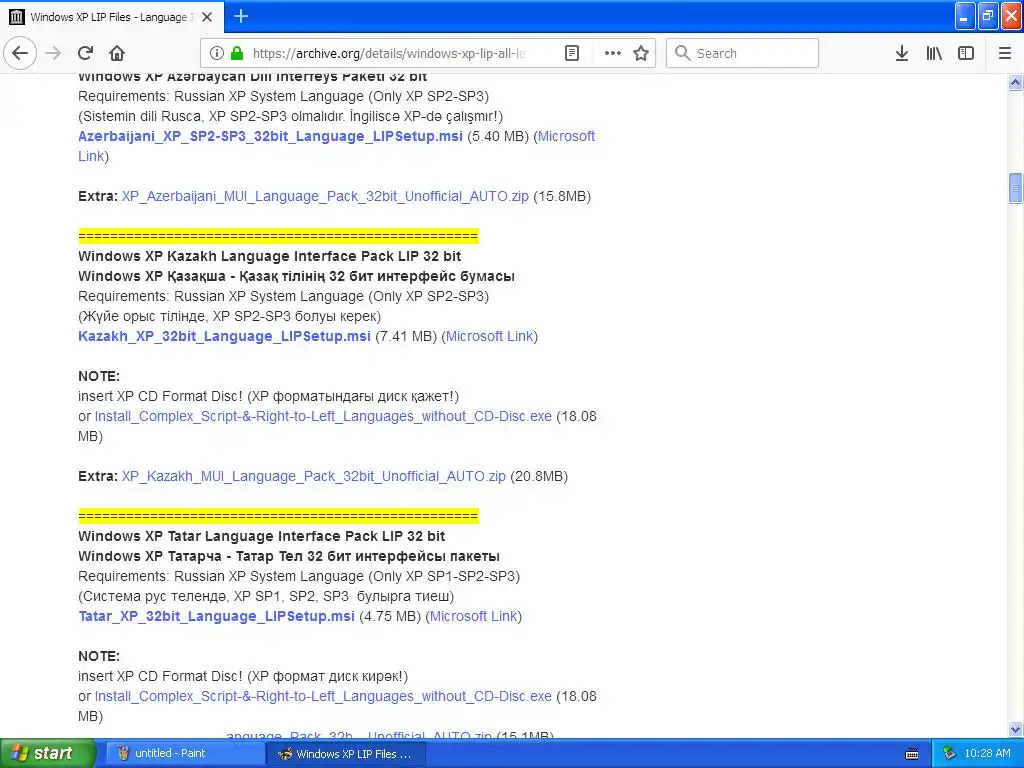This screenshot has height=768, width=1024.
Task: Click heading Windows XP Tatar Language Interface Pack
Action: (262, 537)
